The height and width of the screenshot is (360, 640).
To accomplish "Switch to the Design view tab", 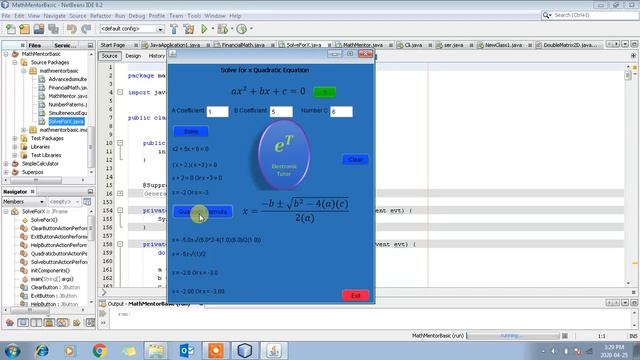I will click(133, 56).
